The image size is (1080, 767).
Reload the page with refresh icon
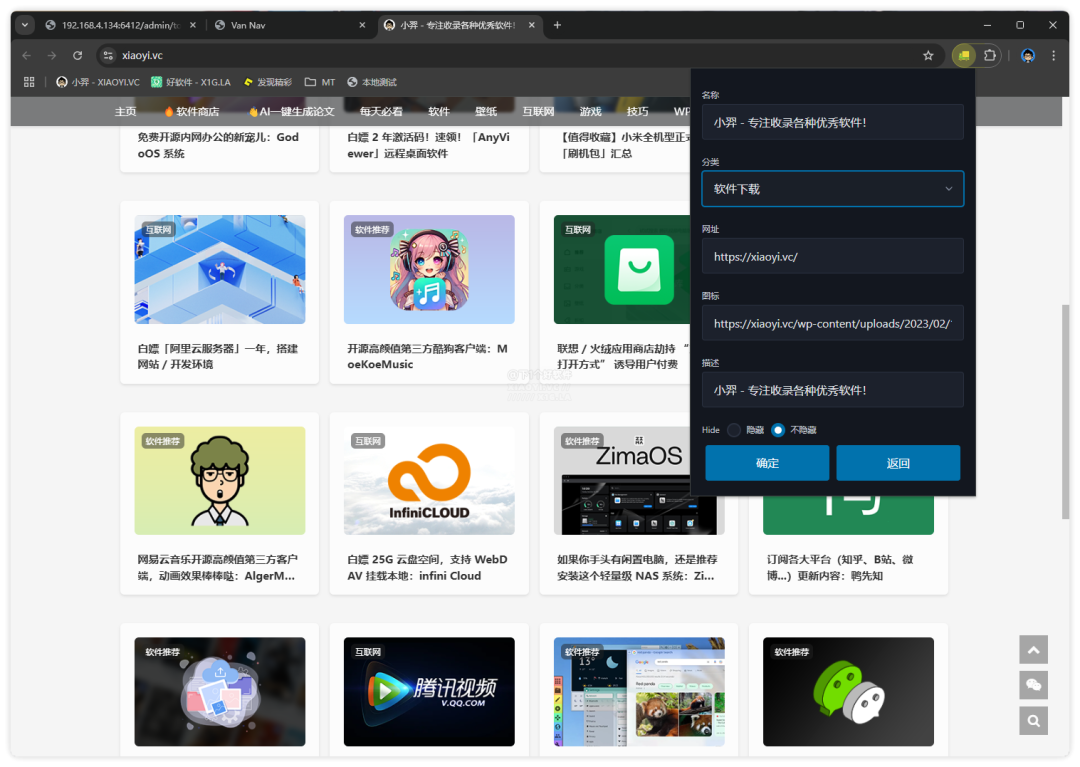coord(77,56)
